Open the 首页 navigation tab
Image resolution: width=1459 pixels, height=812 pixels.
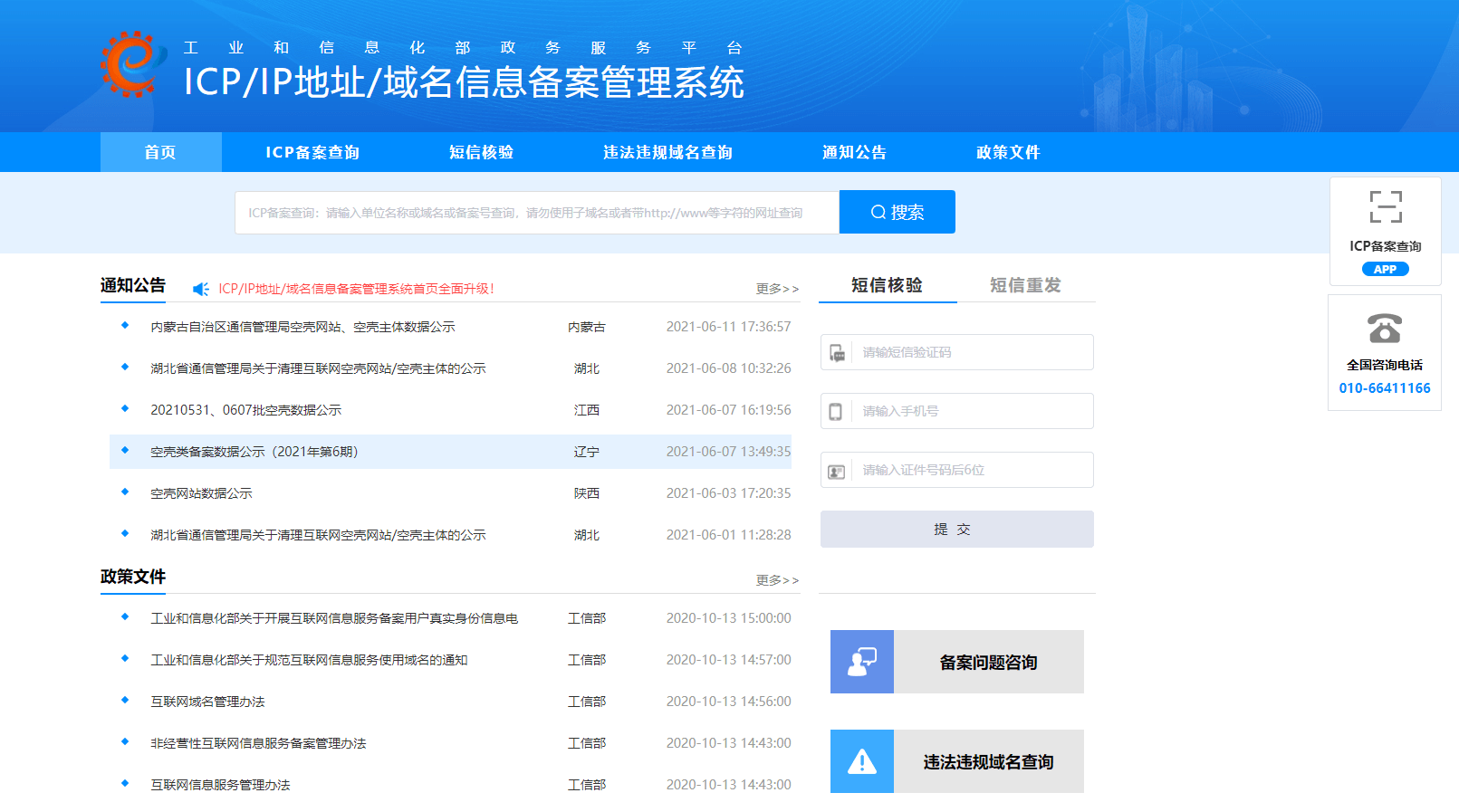coord(160,152)
